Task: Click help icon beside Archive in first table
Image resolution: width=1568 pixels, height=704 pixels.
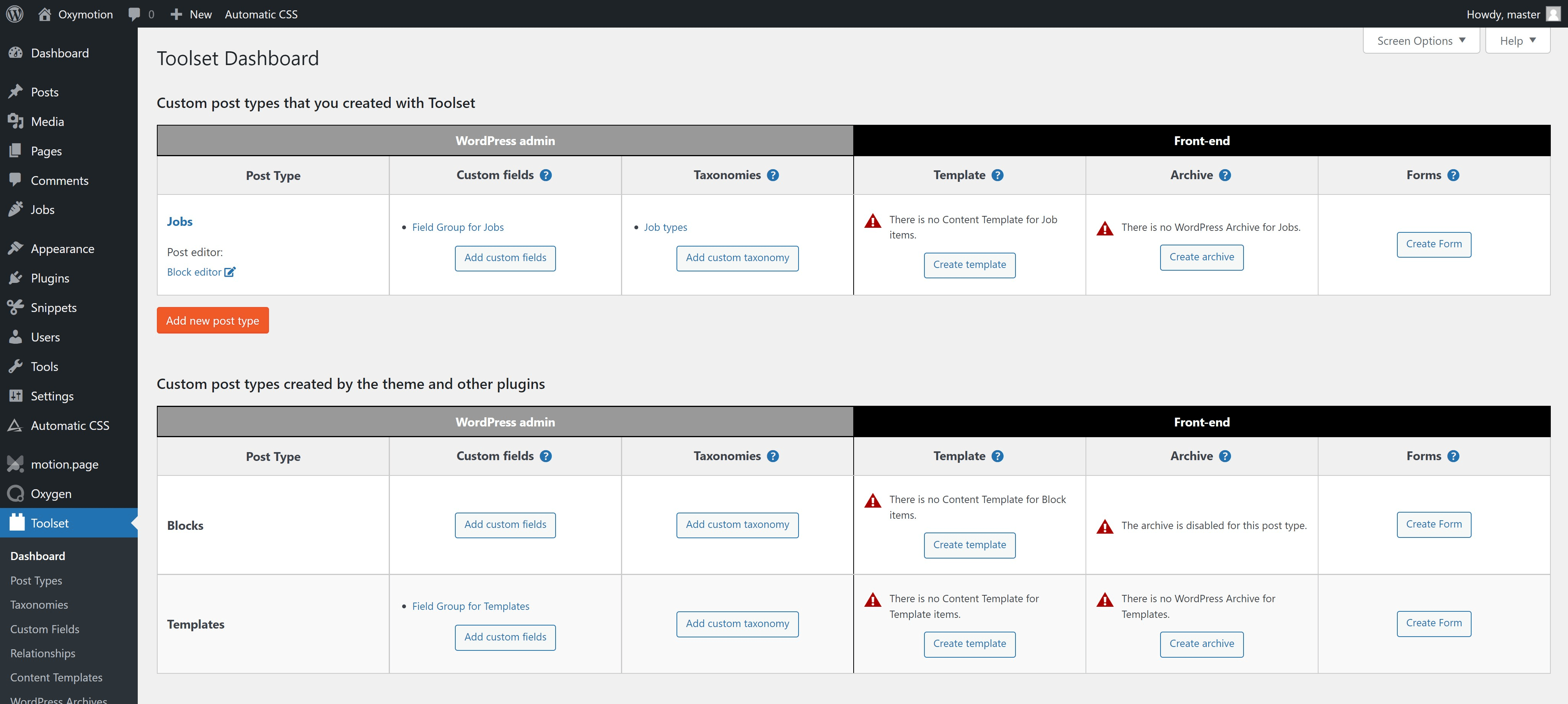Action: point(1225,175)
